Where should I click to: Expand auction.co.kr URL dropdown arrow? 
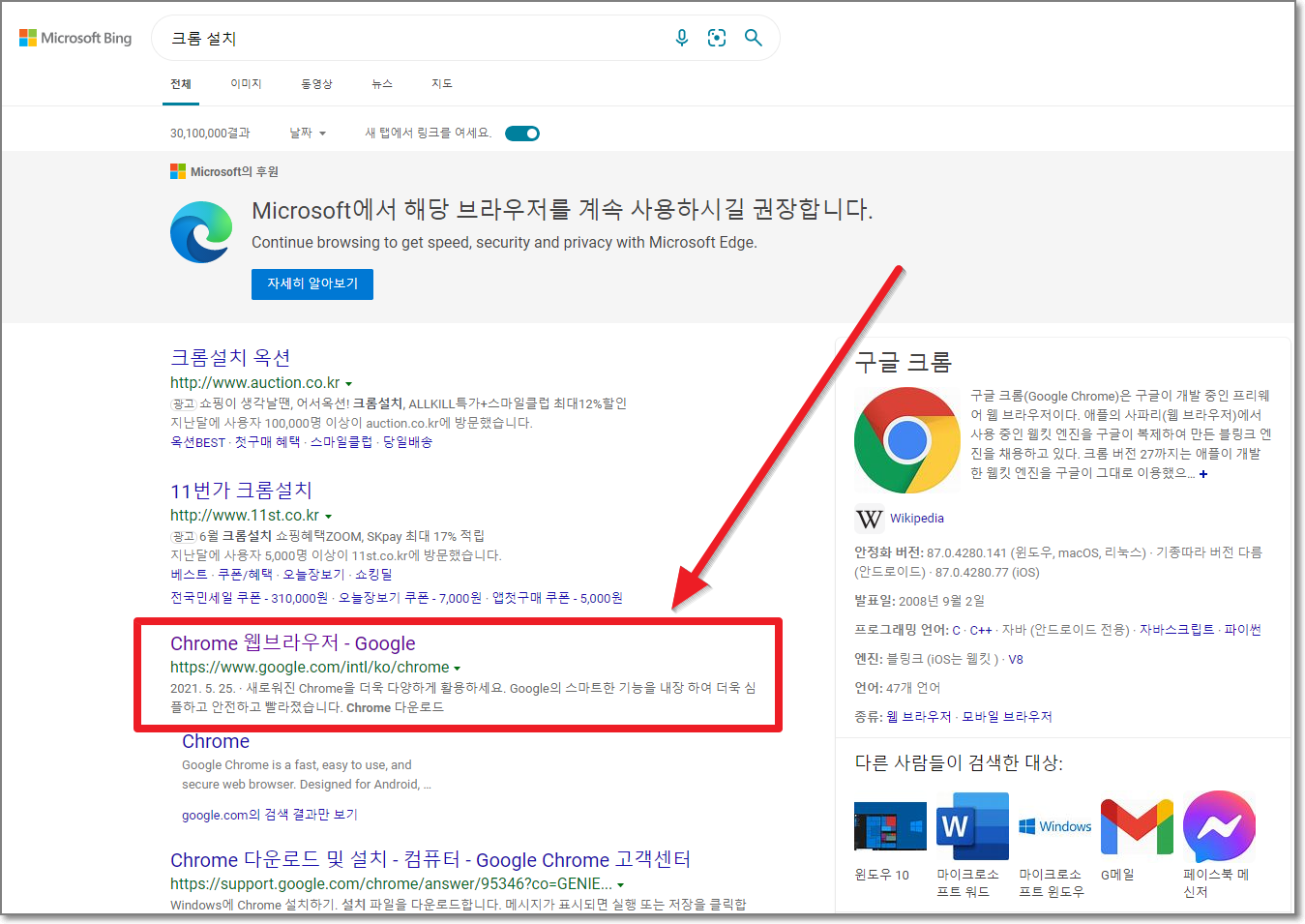tap(349, 384)
